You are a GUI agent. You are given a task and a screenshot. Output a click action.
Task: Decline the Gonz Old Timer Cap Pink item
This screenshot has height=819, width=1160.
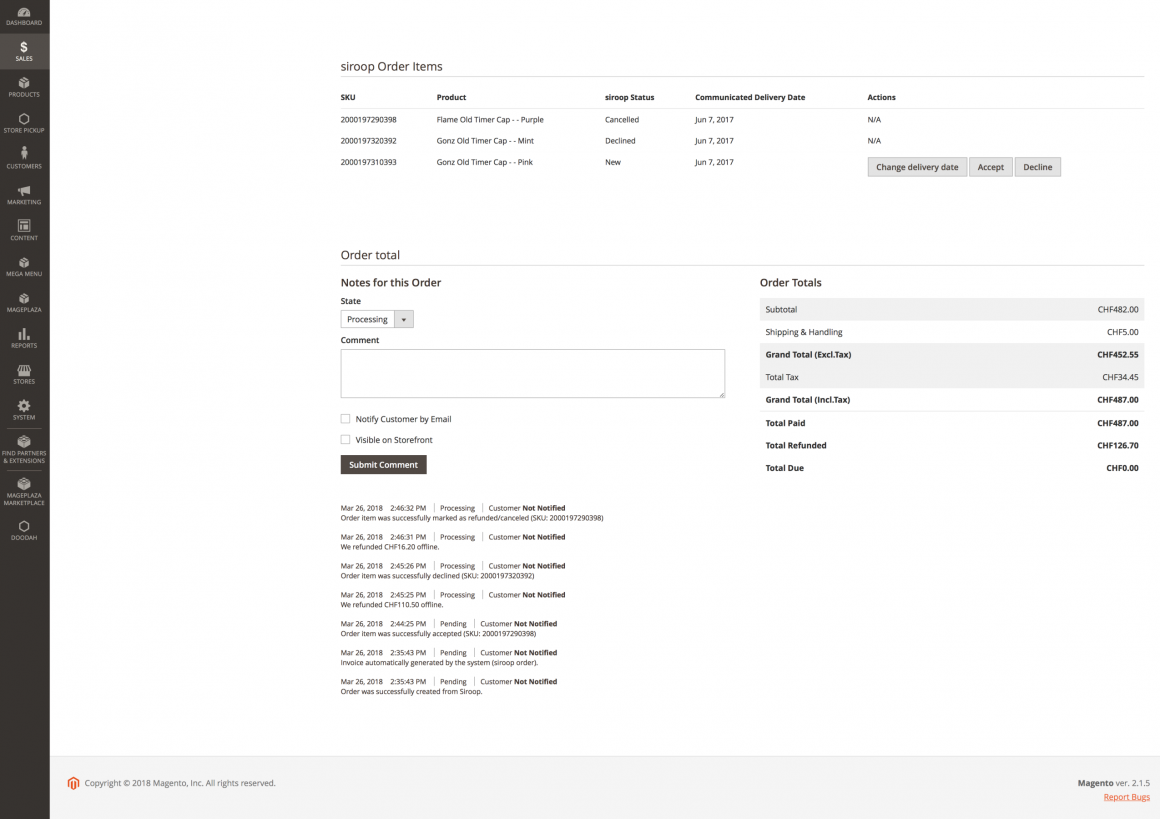point(1037,167)
